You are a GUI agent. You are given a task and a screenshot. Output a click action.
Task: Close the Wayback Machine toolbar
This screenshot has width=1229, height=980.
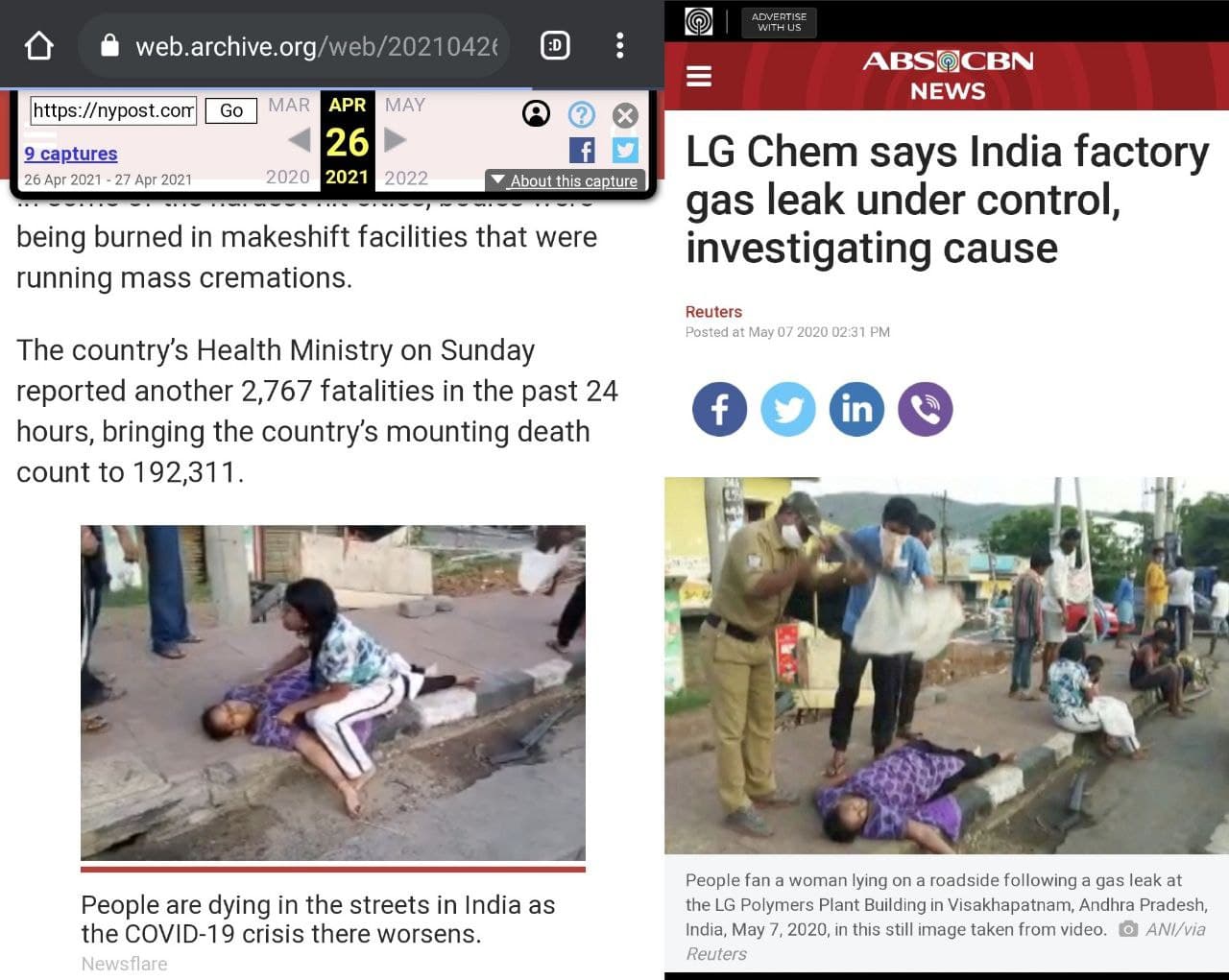point(625,115)
